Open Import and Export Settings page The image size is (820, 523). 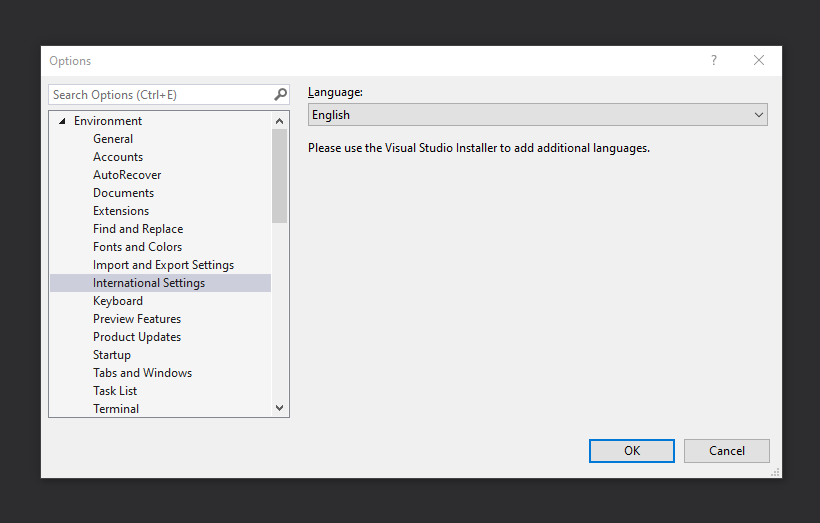pyautogui.click(x=163, y=265)
